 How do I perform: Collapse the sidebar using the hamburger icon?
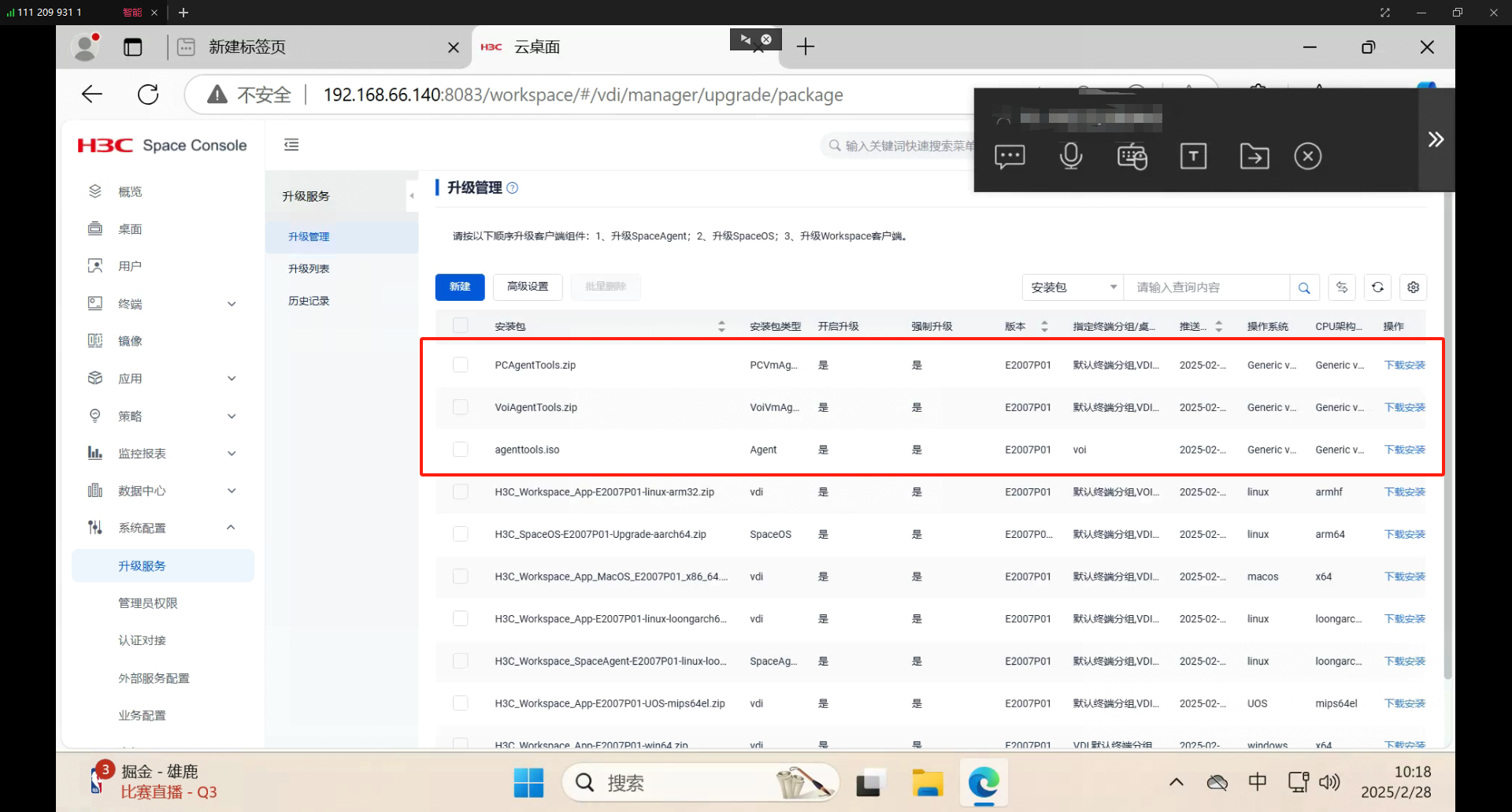coord(291,145)
